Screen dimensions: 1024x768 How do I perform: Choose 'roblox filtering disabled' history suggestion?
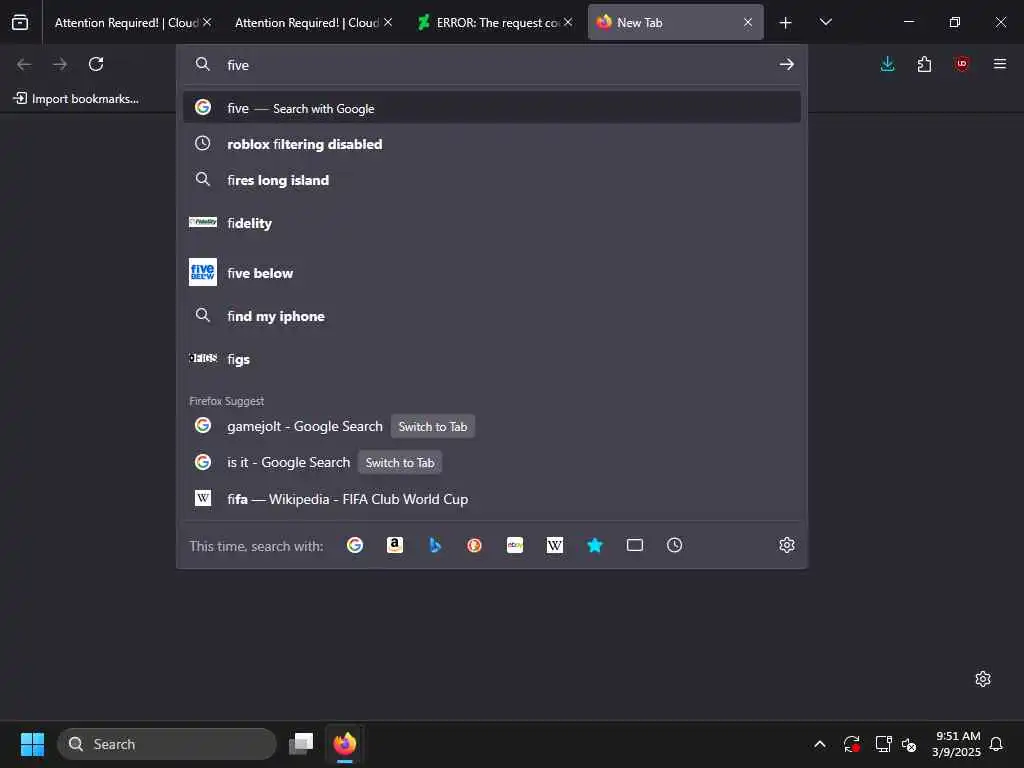(492, 144)
